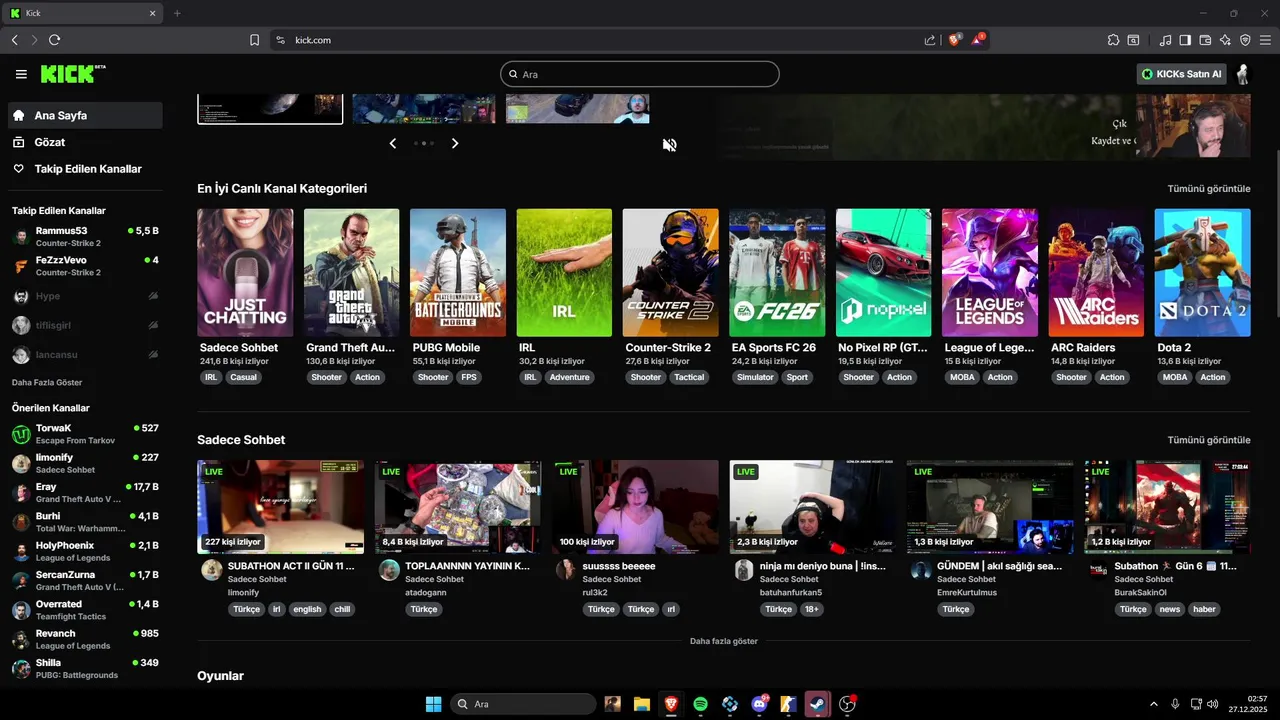1280x720 pixels.
Task: Open the Eray recommended channel
Action: pyautogui.click(x=85, y=492)
